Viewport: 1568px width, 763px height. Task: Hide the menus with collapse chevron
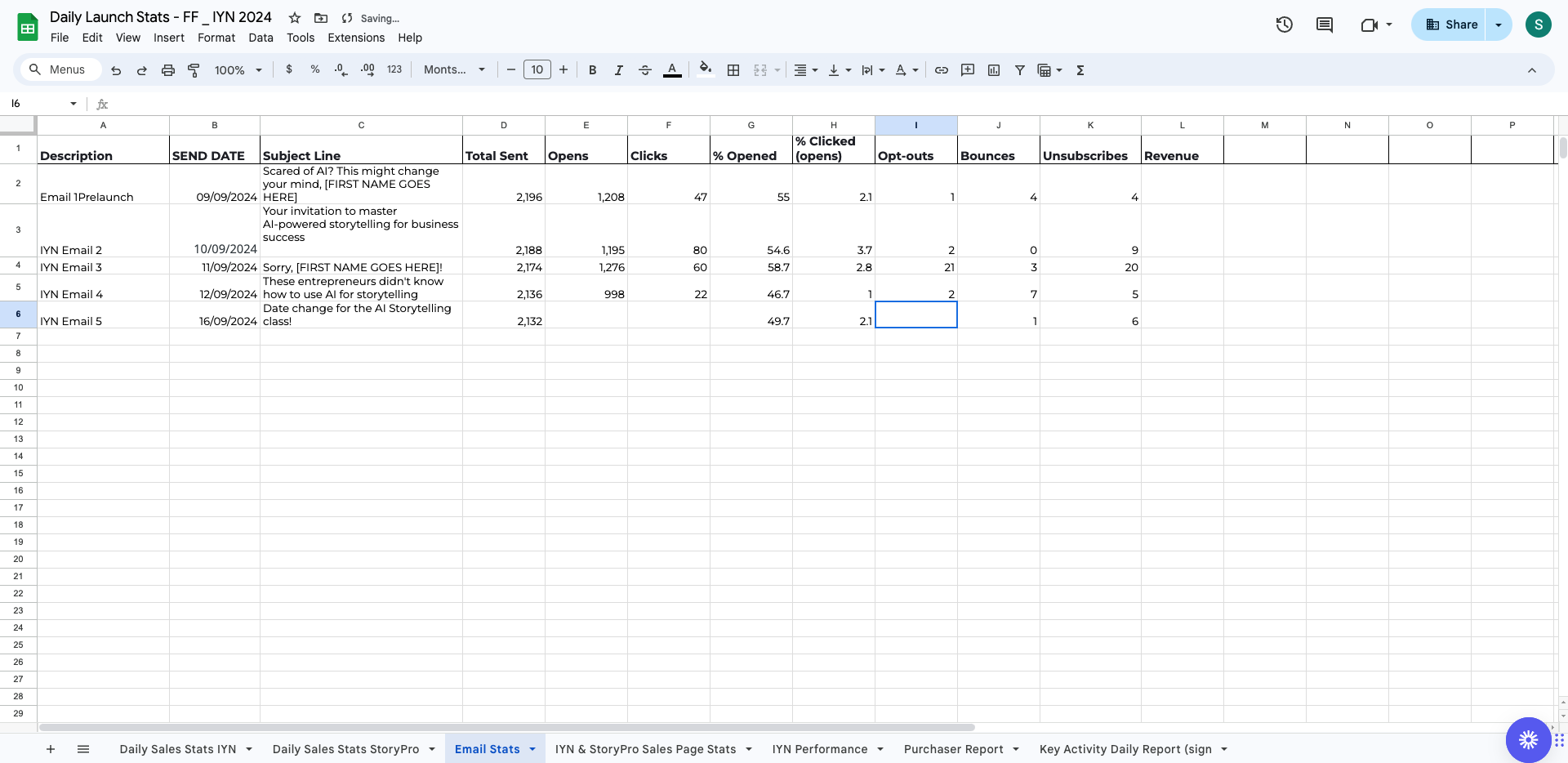pos(1532,70)
